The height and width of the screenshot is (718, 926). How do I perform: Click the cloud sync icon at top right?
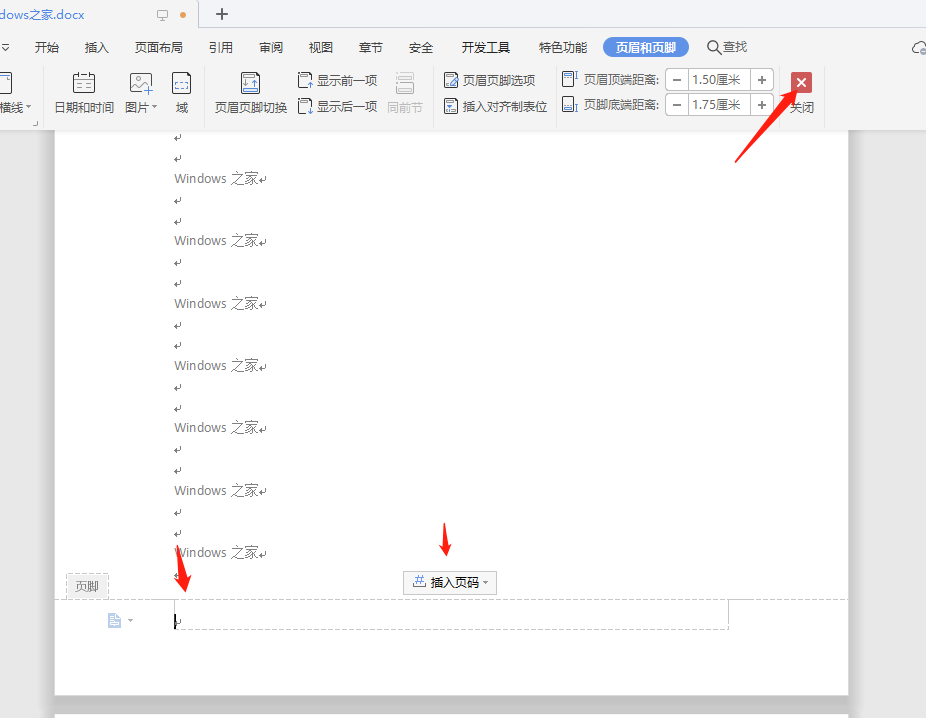coord(918,48)
